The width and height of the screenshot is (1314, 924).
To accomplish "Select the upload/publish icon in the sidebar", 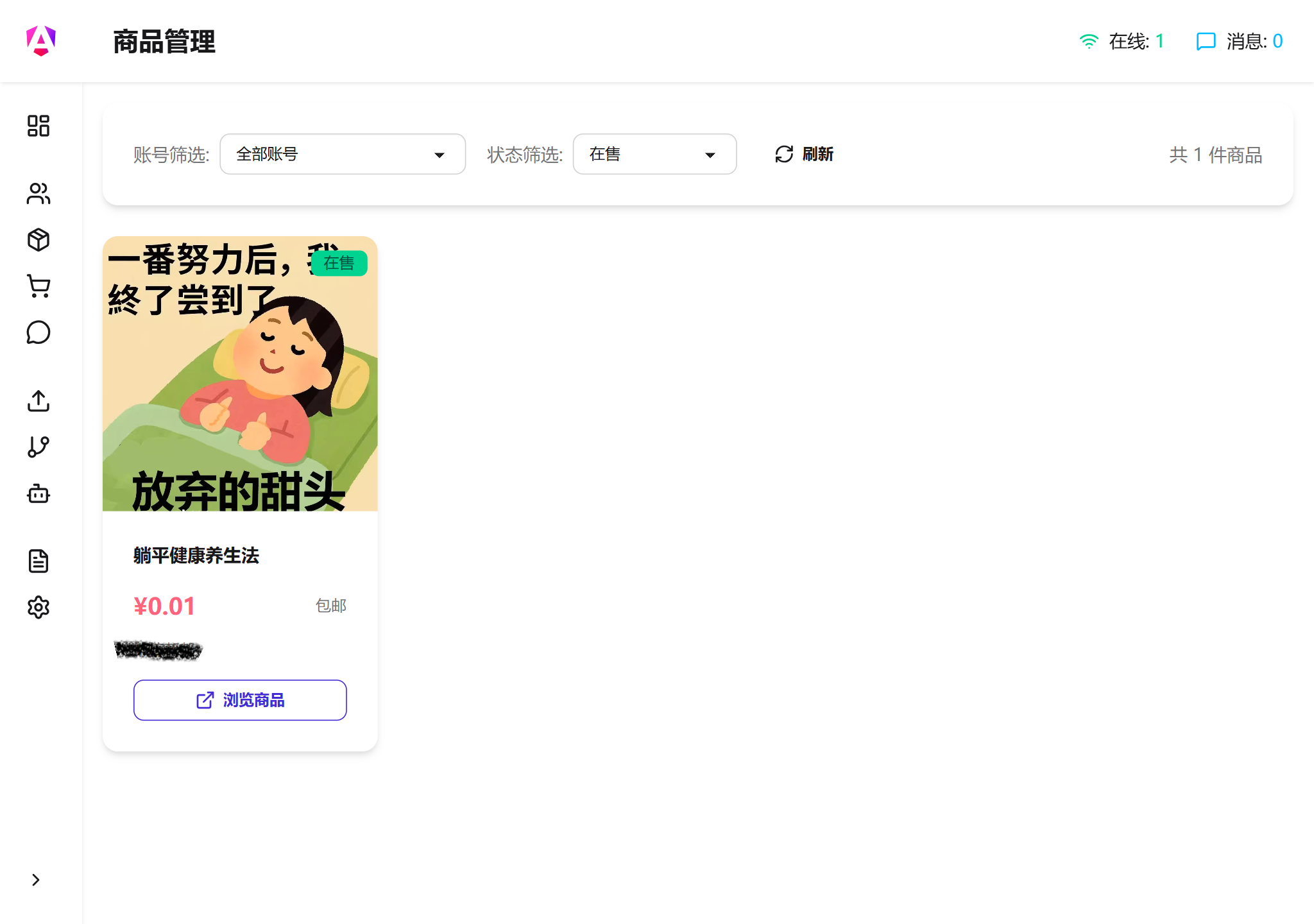I will pyautogui.click(x=38, y=400).
